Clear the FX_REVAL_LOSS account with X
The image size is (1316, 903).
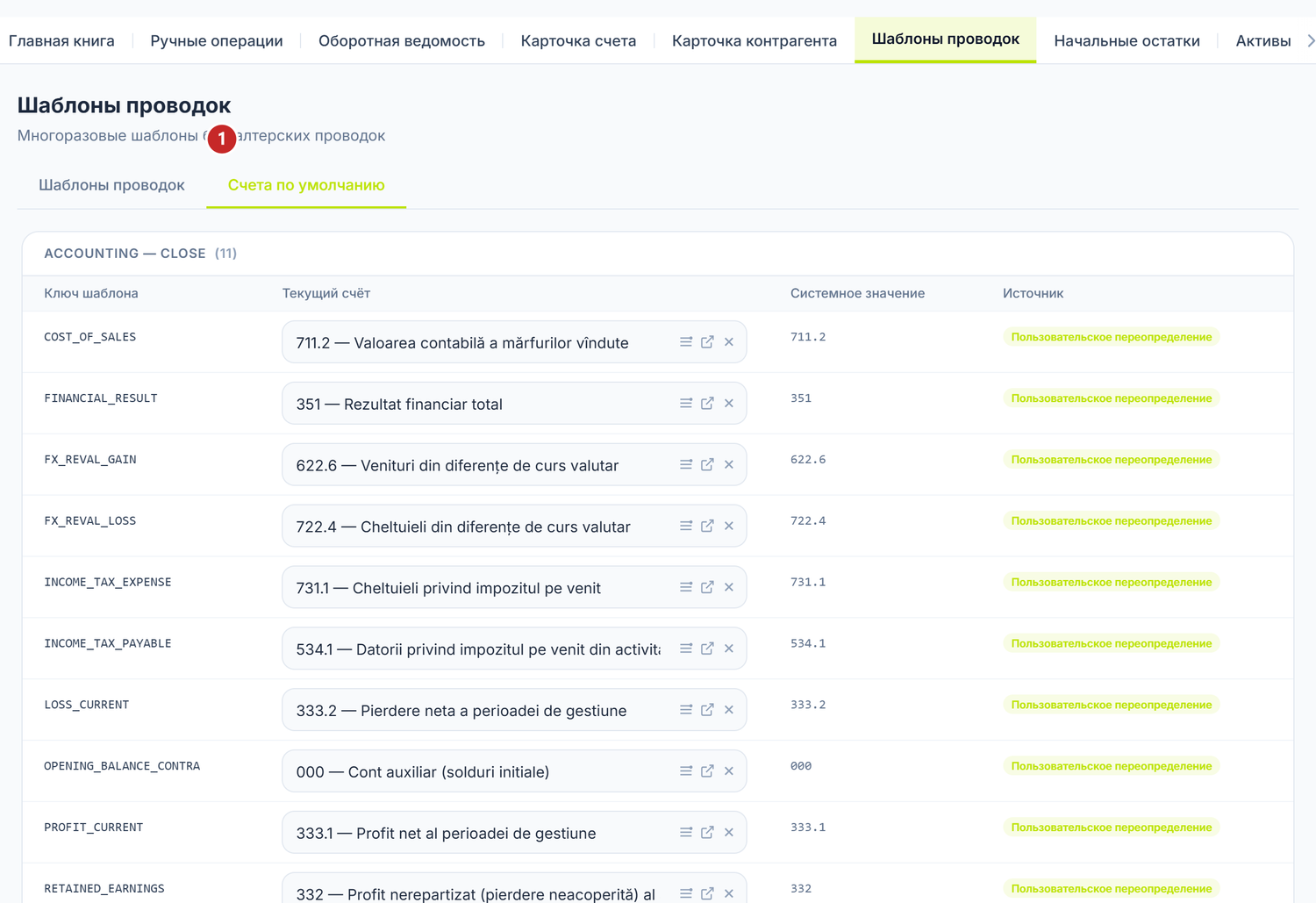click(729, 527)
